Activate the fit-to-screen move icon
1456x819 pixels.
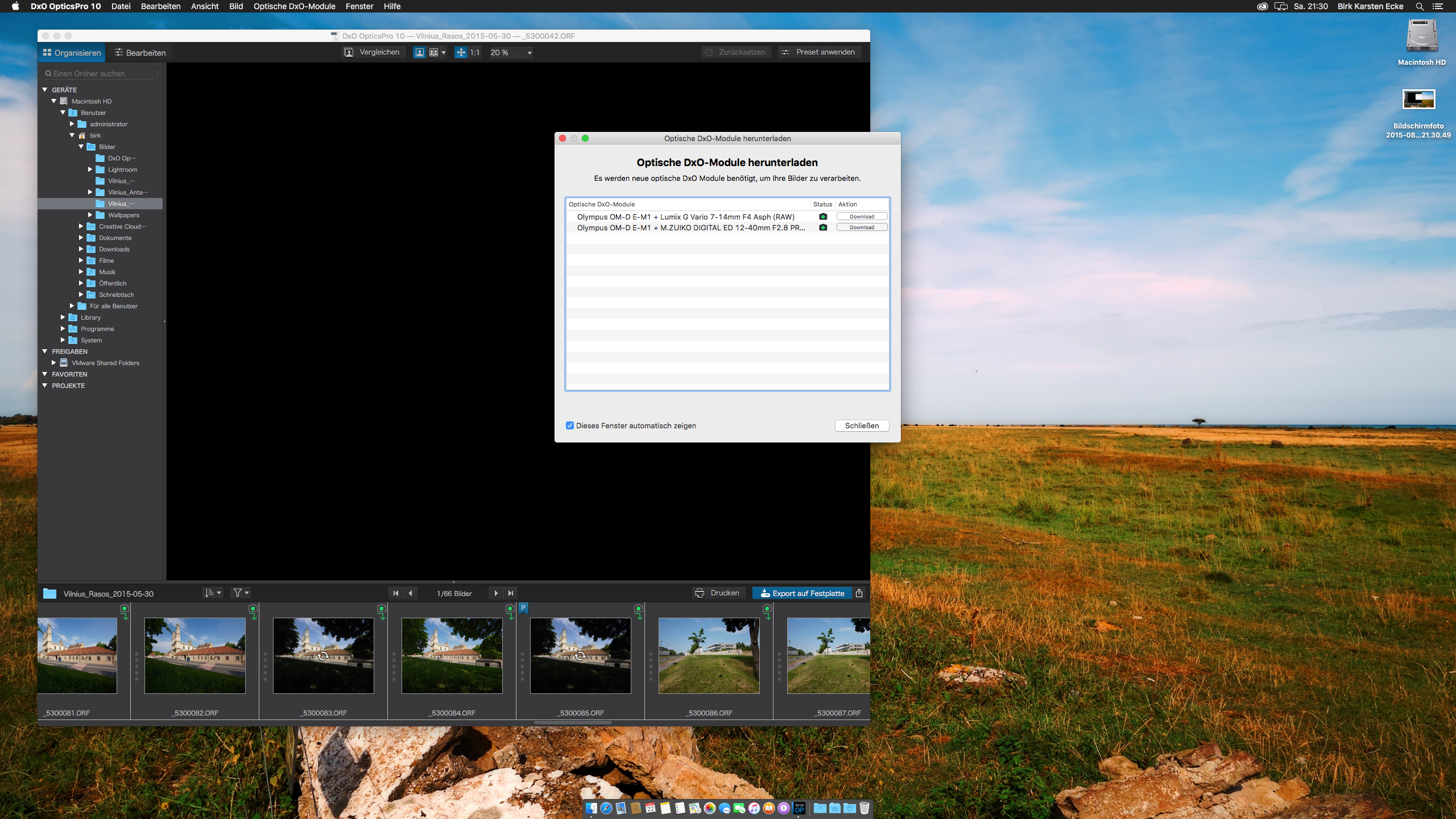(461, 52)
